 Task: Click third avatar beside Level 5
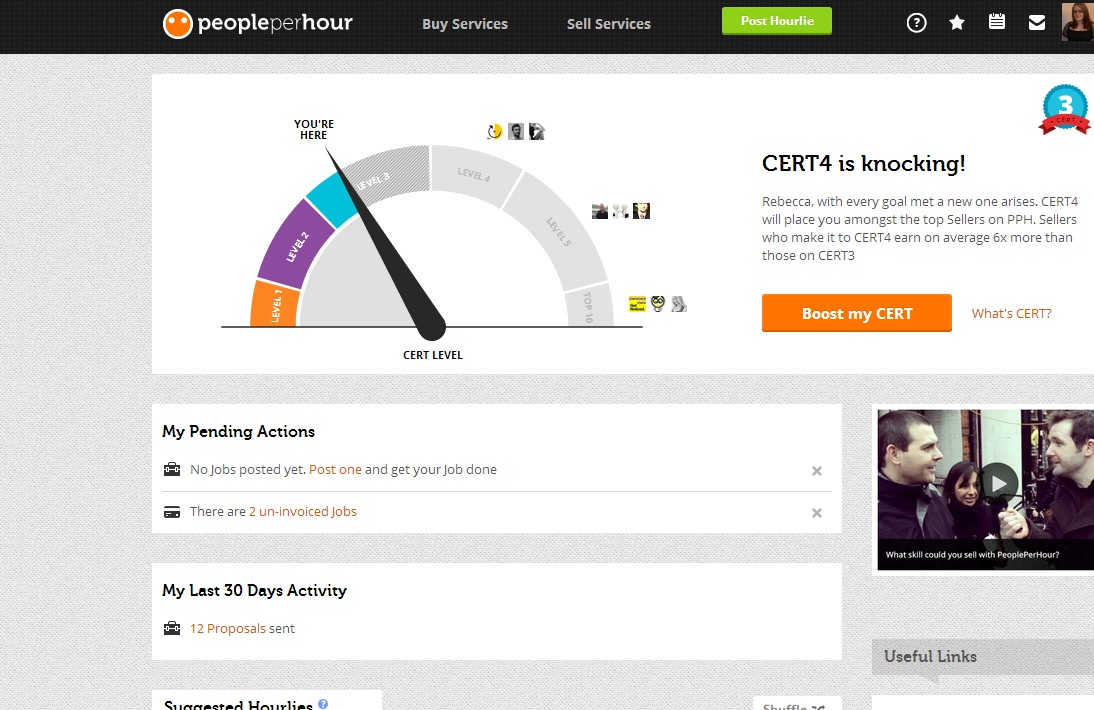click(x=641, y=211)
